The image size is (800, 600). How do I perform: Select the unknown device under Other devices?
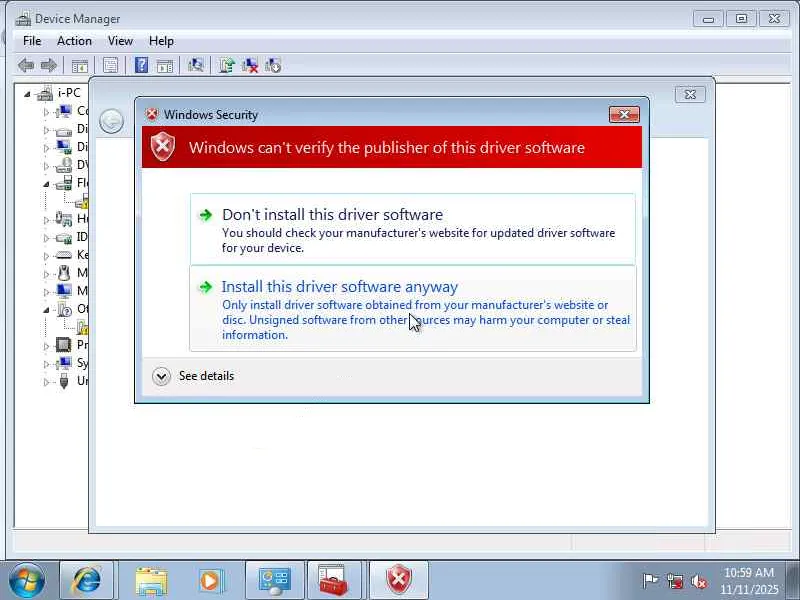point(83,327)
